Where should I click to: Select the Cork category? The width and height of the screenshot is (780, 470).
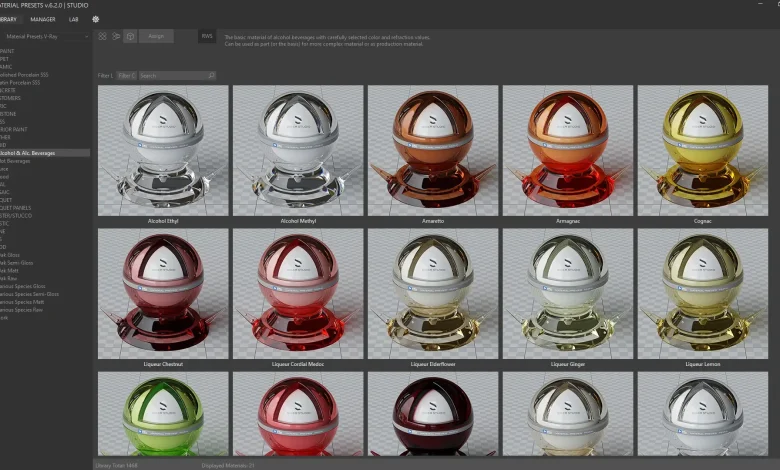[4, 318]
